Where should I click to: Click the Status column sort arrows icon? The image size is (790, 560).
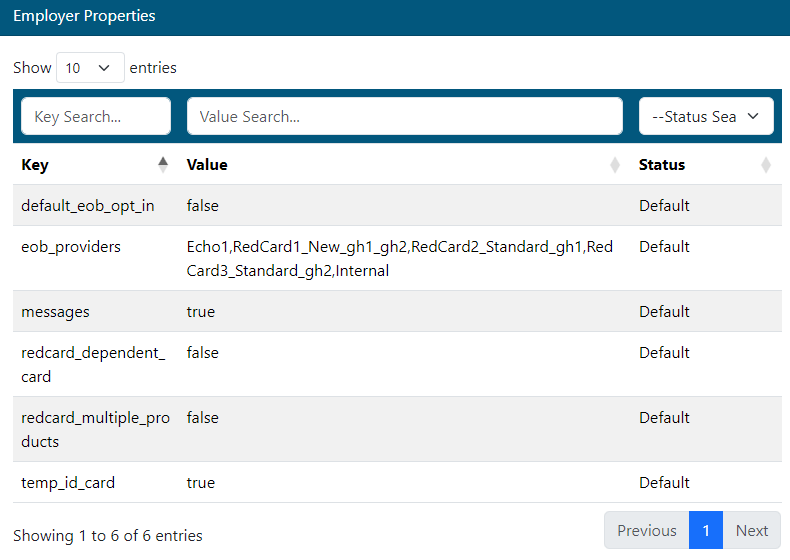click(x=766, y=165)
